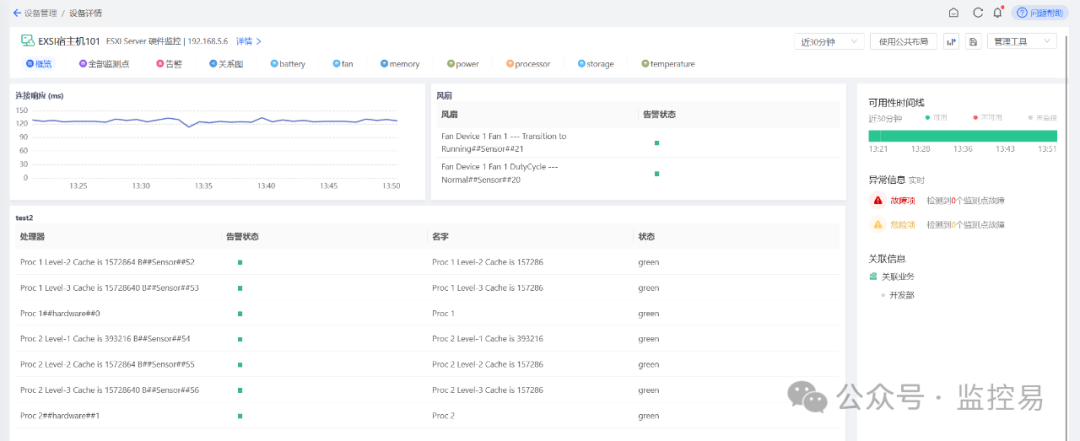1080x441 pixels.
Task: Select the Fan 1 Transition to Running row
Action: tap(638, 142)
